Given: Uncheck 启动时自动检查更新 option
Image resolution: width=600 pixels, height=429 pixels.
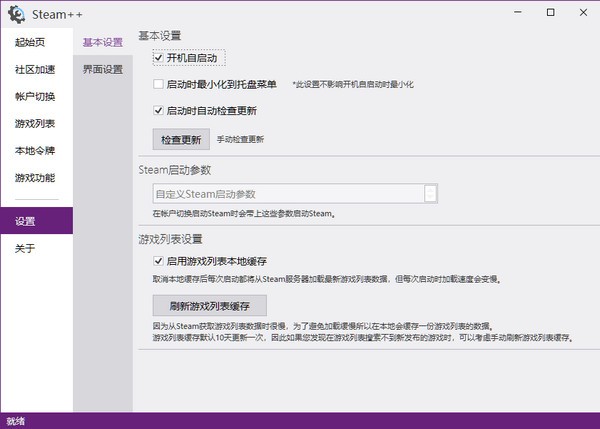Looking at the screenshot, I should pyautogui.click(x=159, y=111).
